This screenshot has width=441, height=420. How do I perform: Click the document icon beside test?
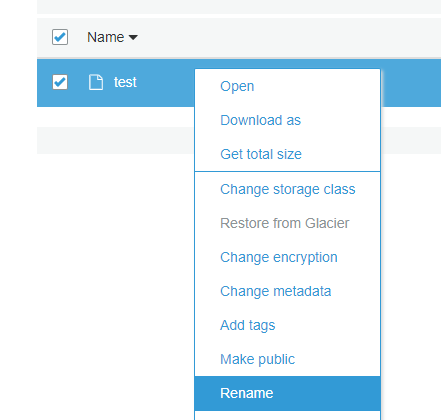[96, 82]
